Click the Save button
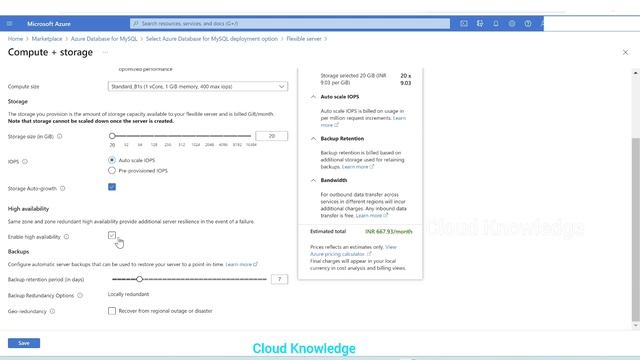This screenshot has width=640, height=360. point(24,343)
